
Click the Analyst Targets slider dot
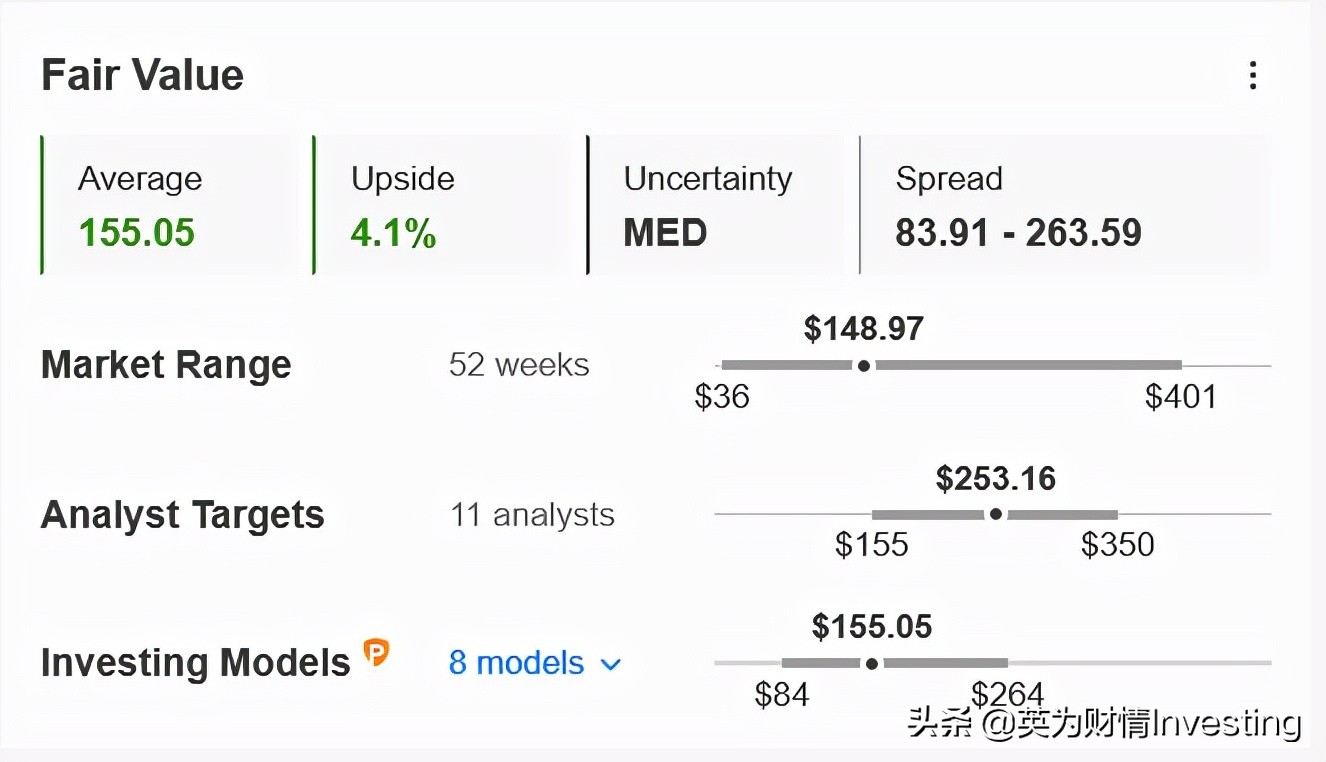(x=995, y=514)
